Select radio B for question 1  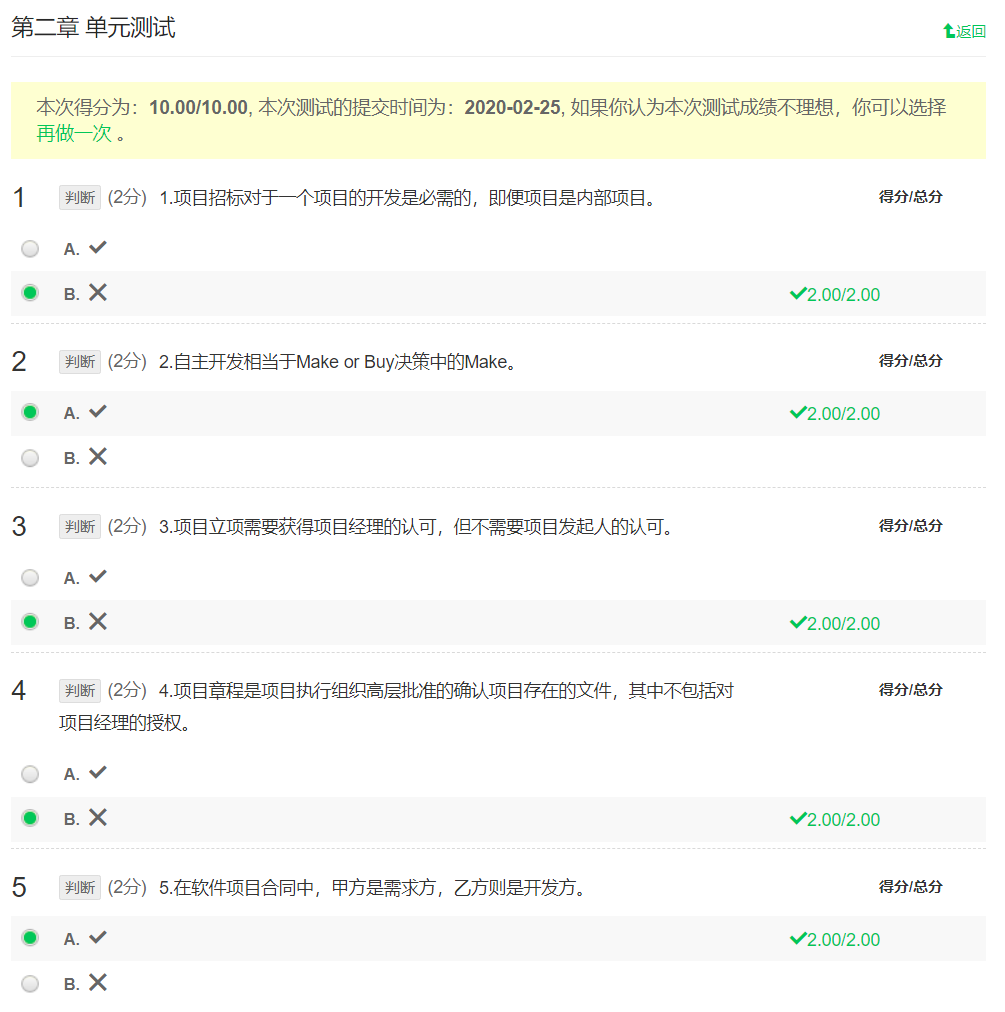pyautogui.click(x=30, y=293)
